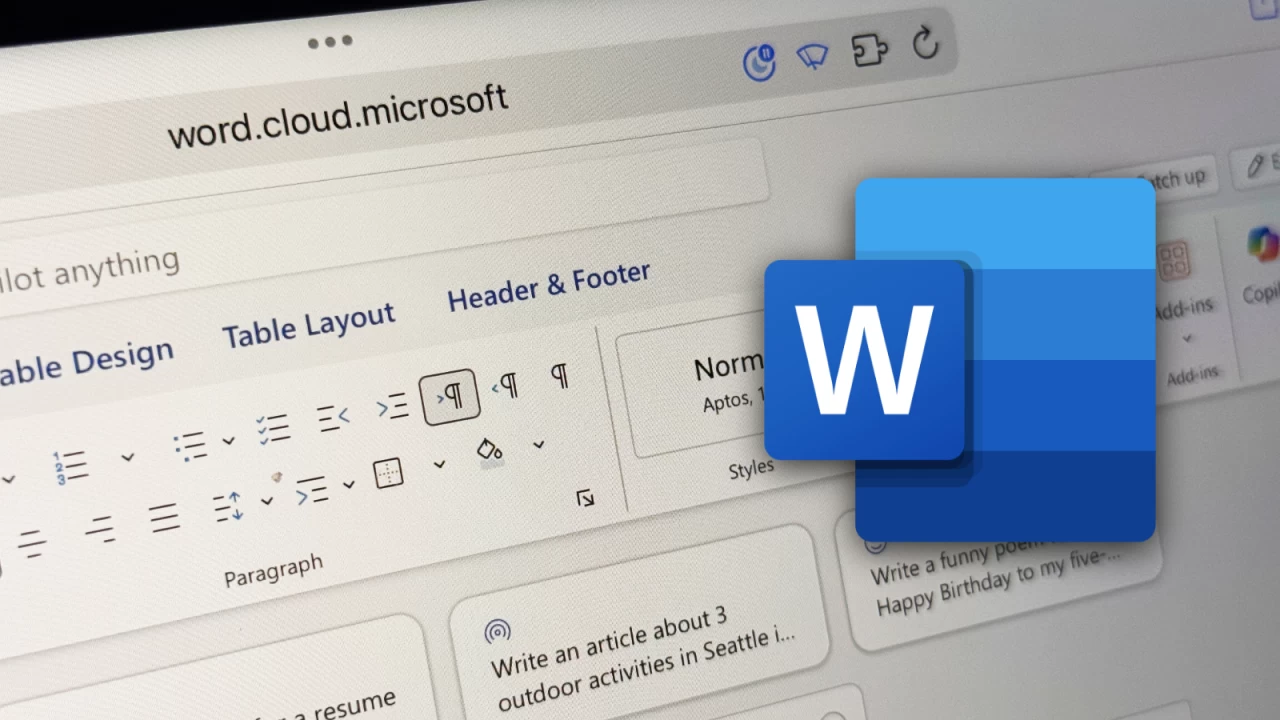Select the numbered list icon
Screen dimensions: 1280x720
click(x=71, y=466)
